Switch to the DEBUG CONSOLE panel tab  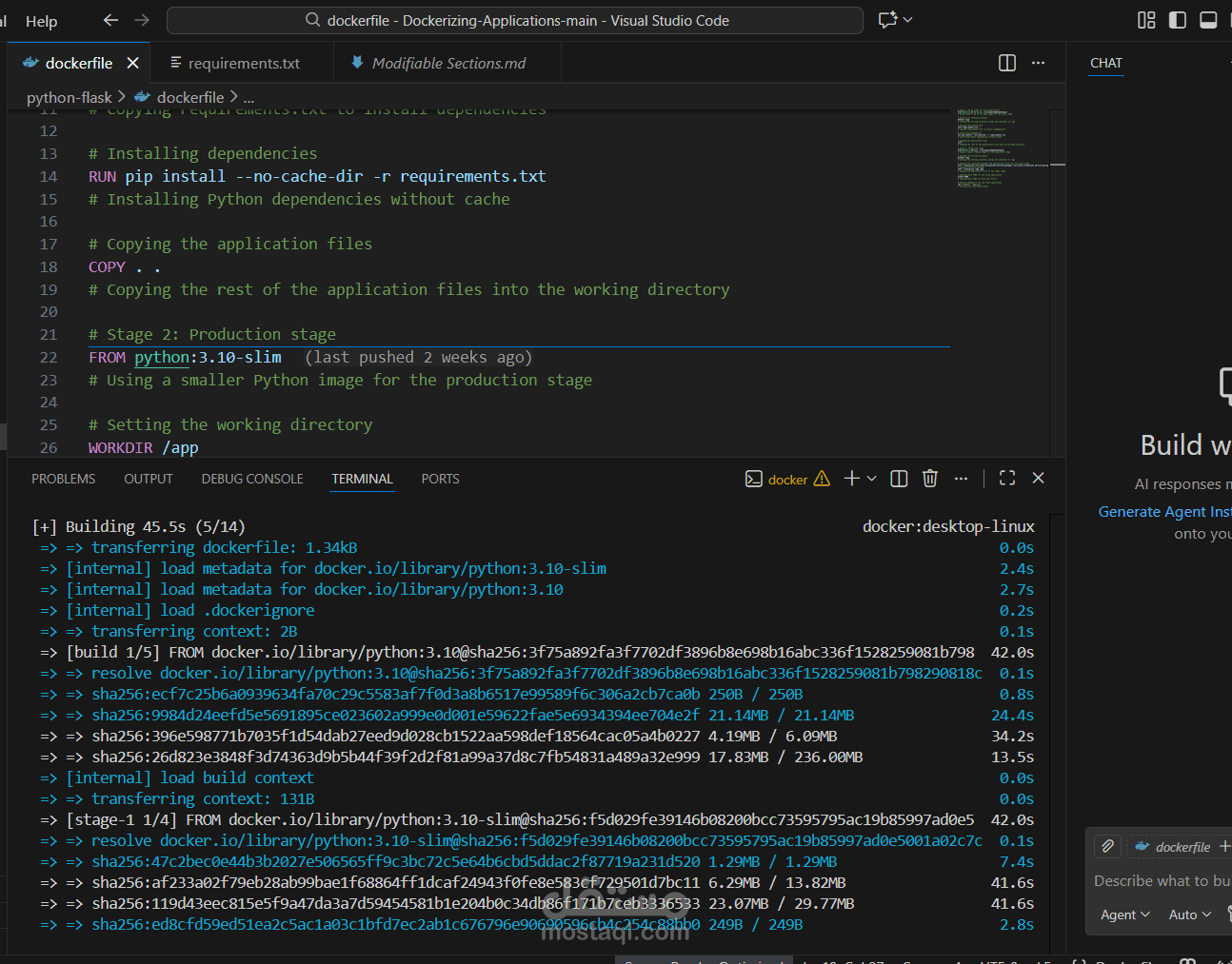252,479
